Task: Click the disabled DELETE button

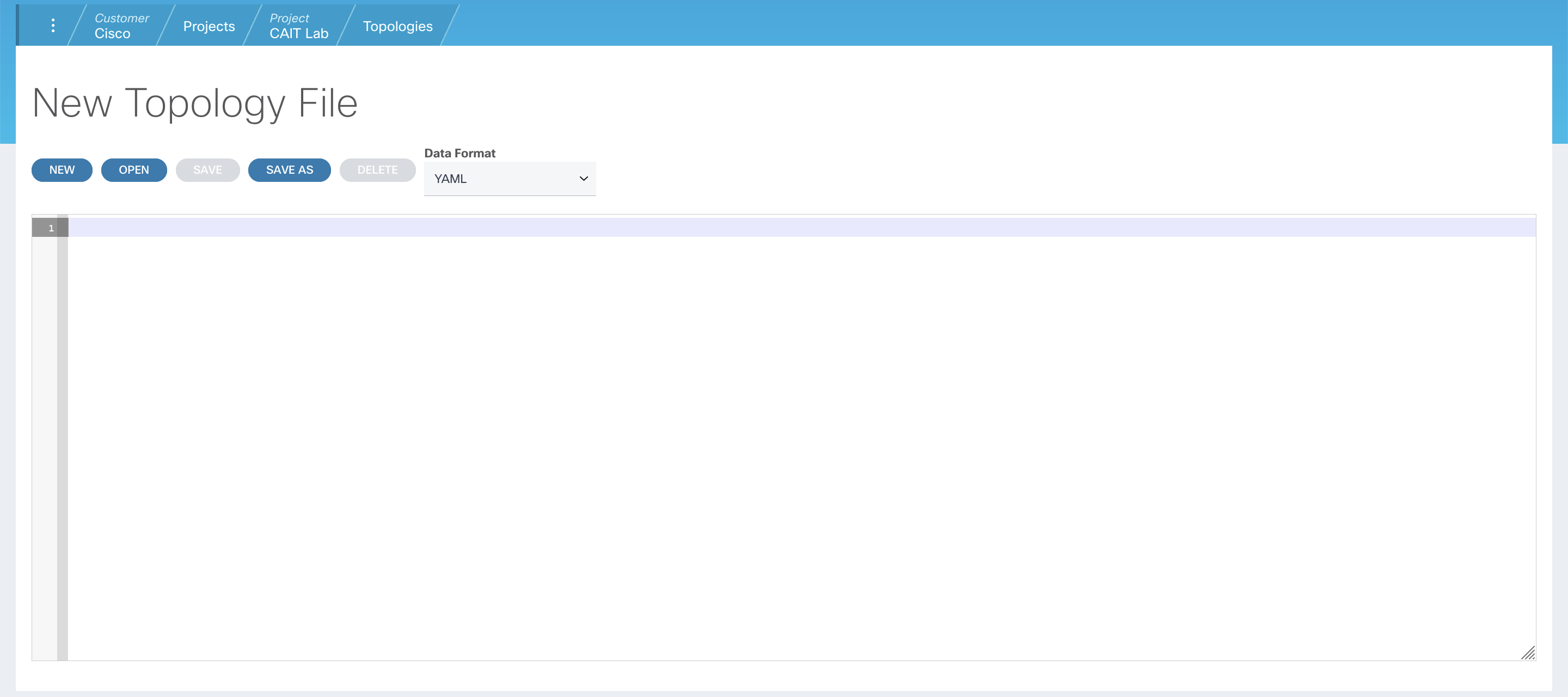Action: pos(377,170)
